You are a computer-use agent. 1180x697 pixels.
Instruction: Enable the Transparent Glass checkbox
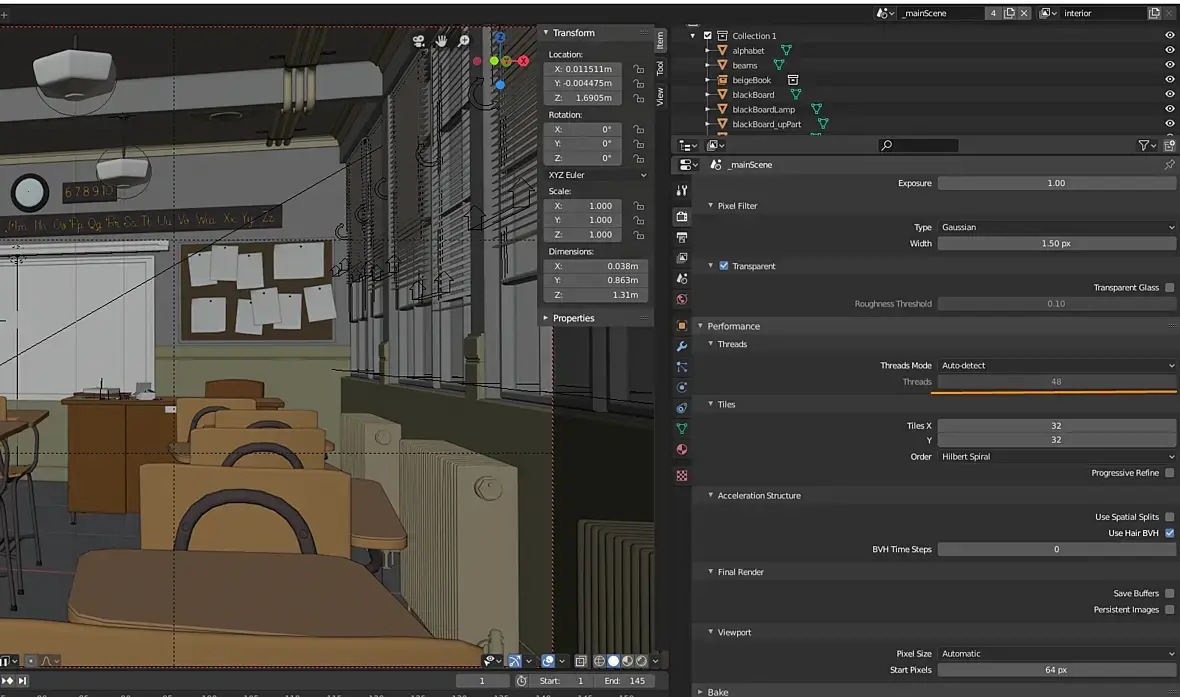[x=1169, y=288]
